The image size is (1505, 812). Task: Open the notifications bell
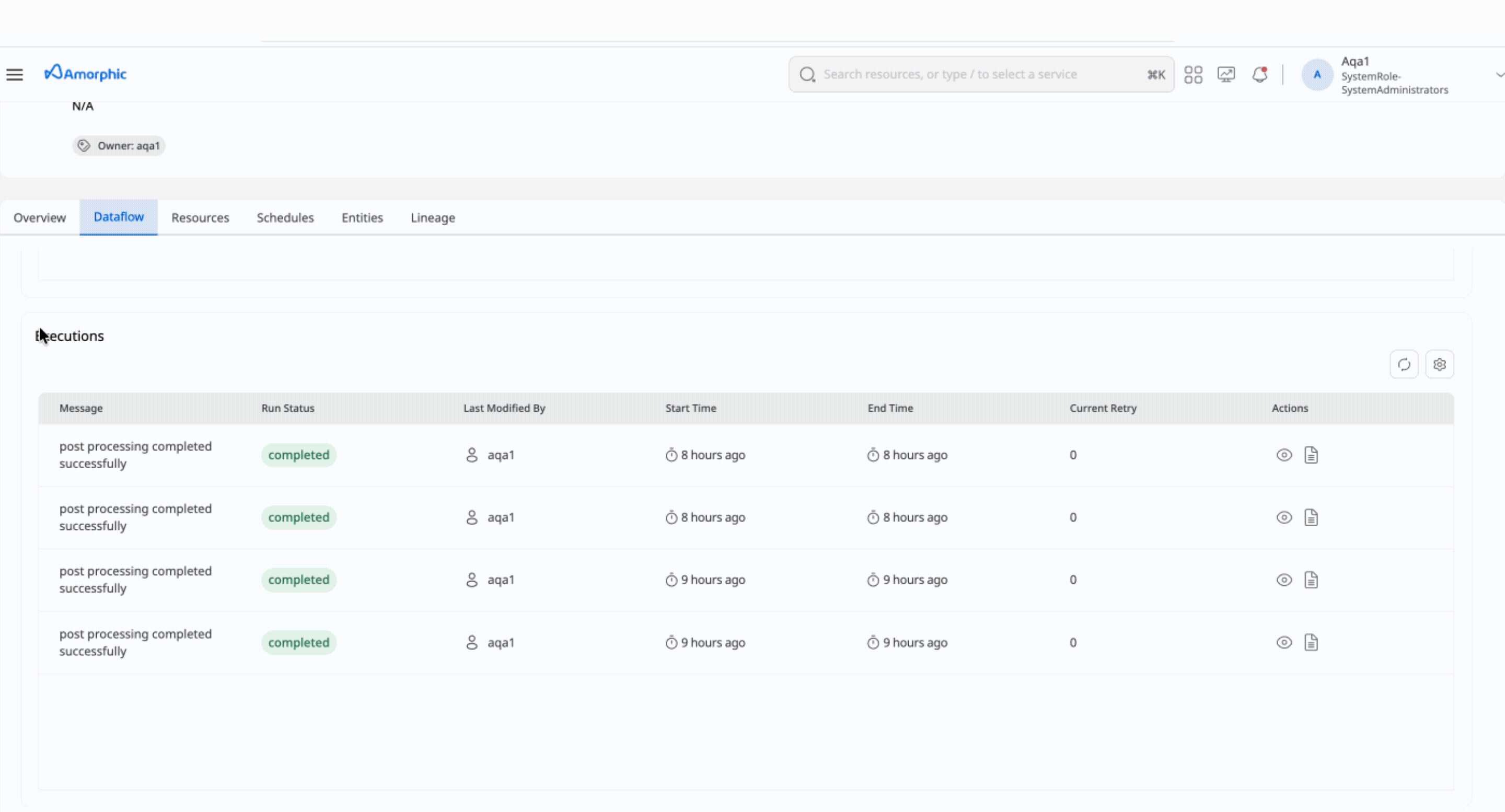point(1259,74)
